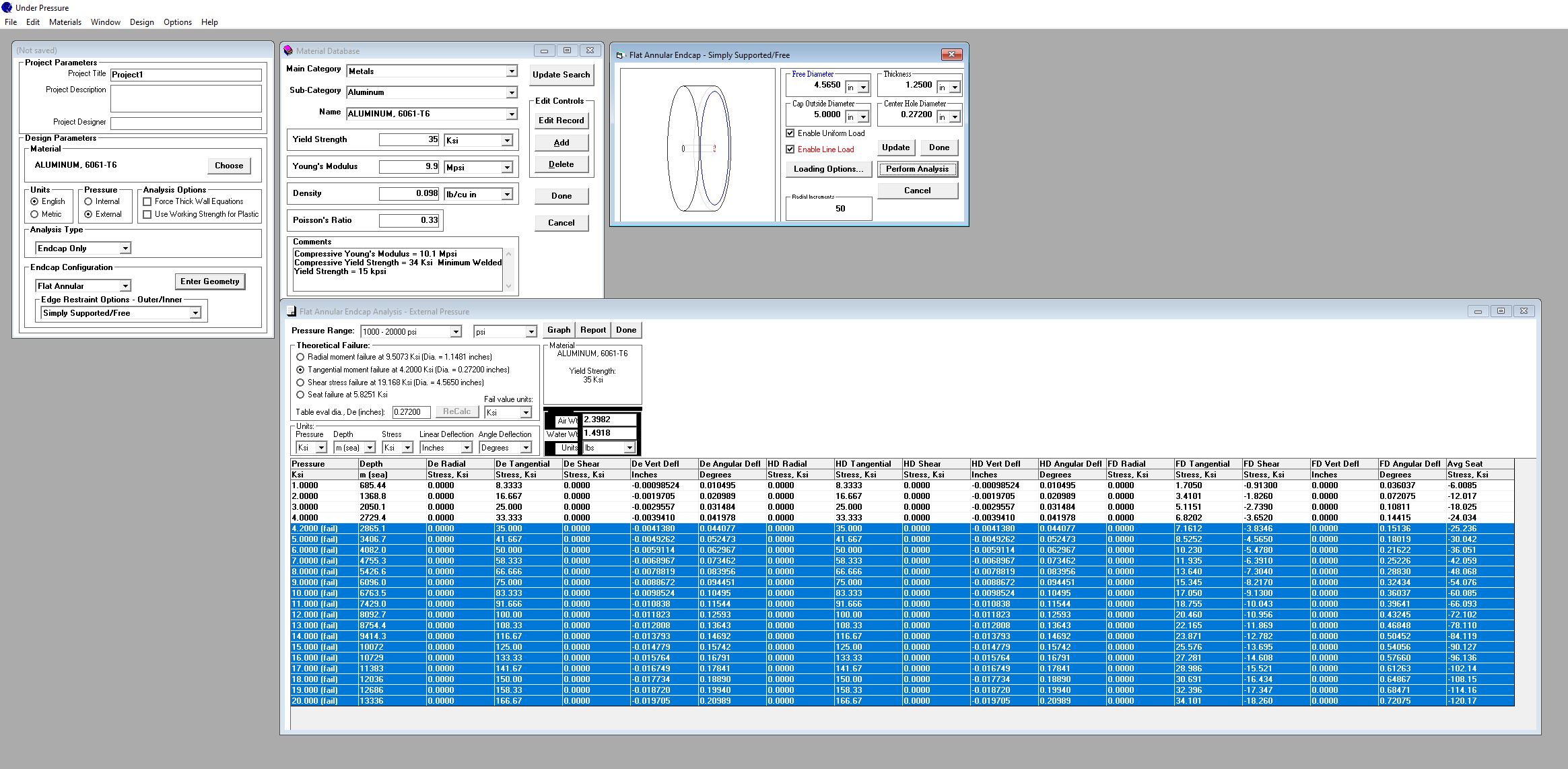Viewport: 1568px width, 769px height.
Task: Select the 4.2000 (fail) pressure row
Action: click(902, 529)
